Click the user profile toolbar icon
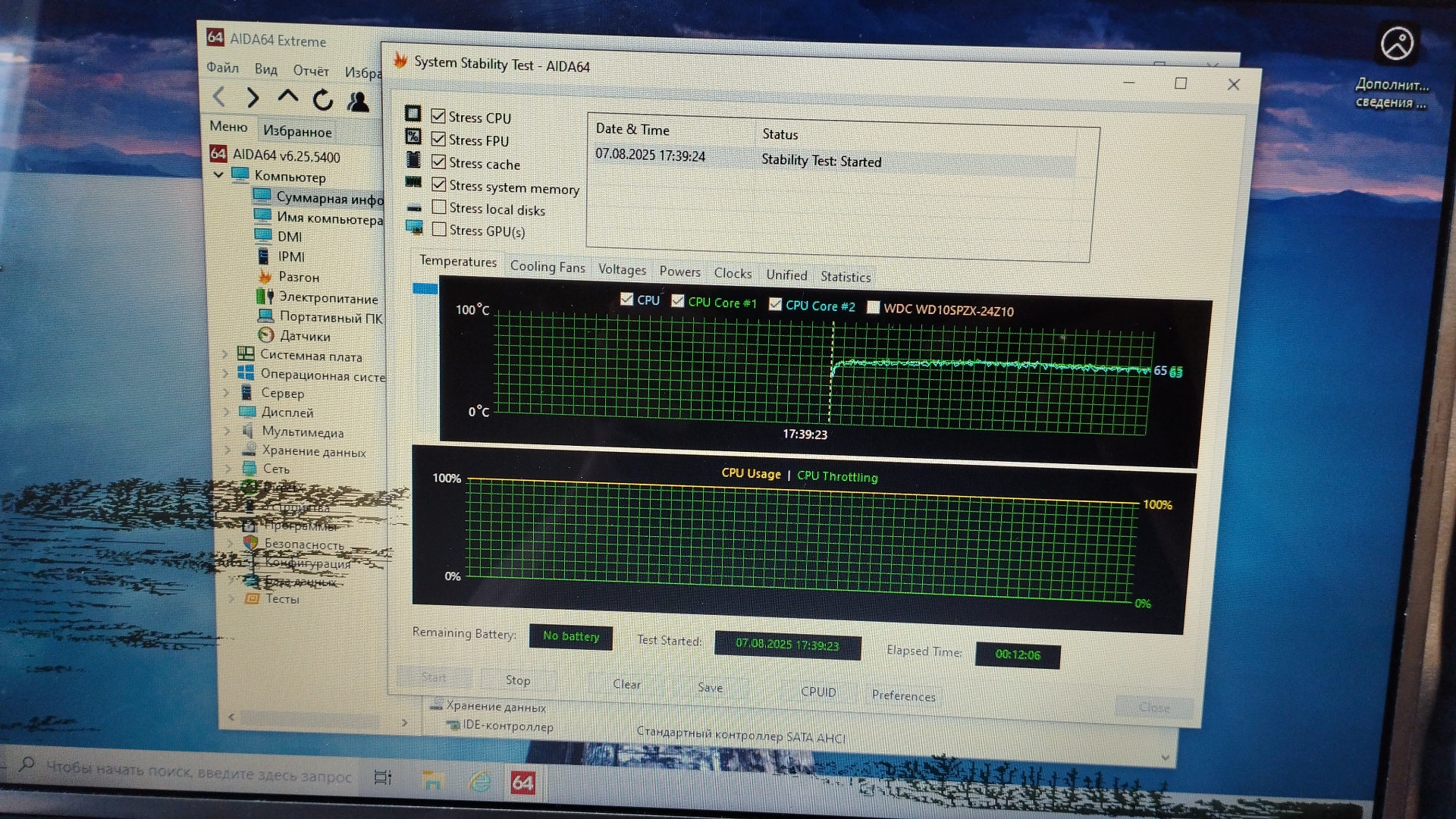The height and width of the screenshot is (819, 1456). 358,101
